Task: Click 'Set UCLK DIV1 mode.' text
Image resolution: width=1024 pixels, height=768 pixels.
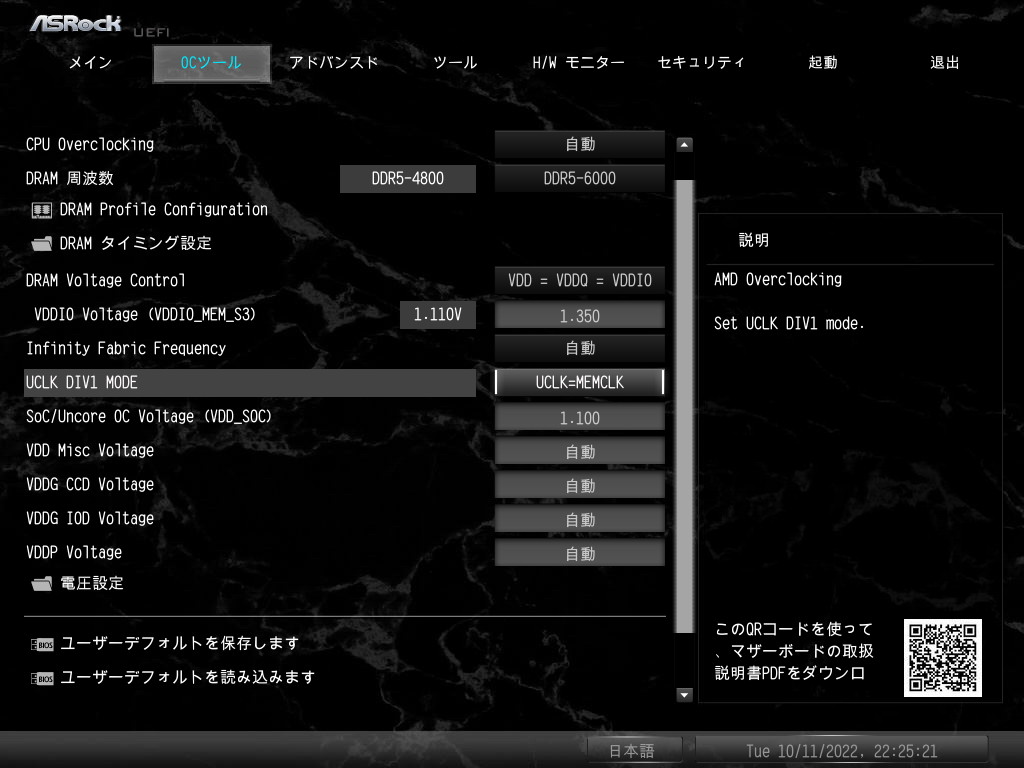Action: [x=789, y=323]
